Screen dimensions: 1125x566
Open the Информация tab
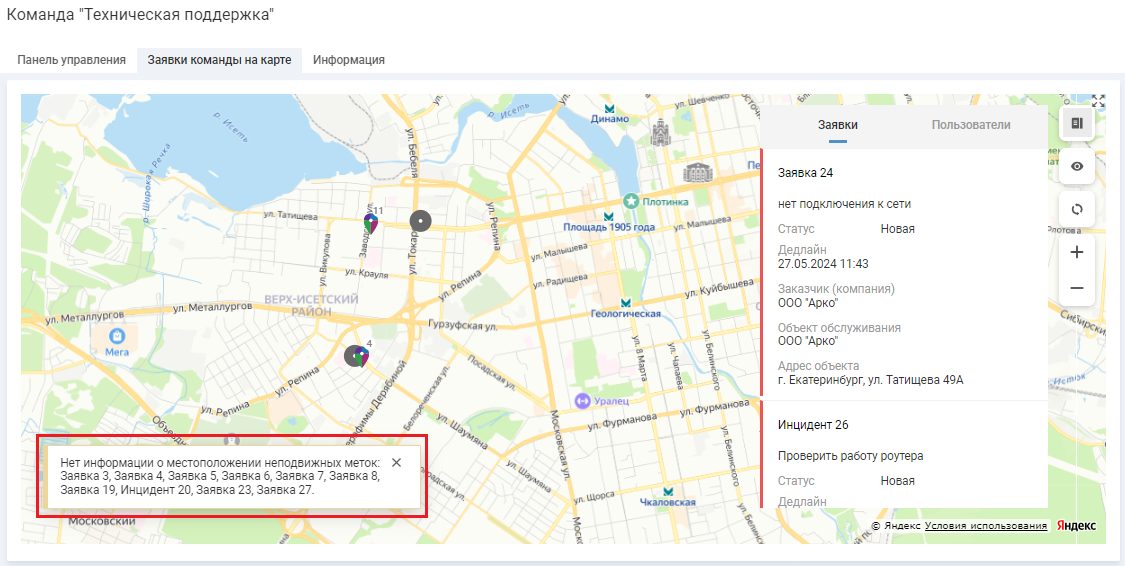348,60
